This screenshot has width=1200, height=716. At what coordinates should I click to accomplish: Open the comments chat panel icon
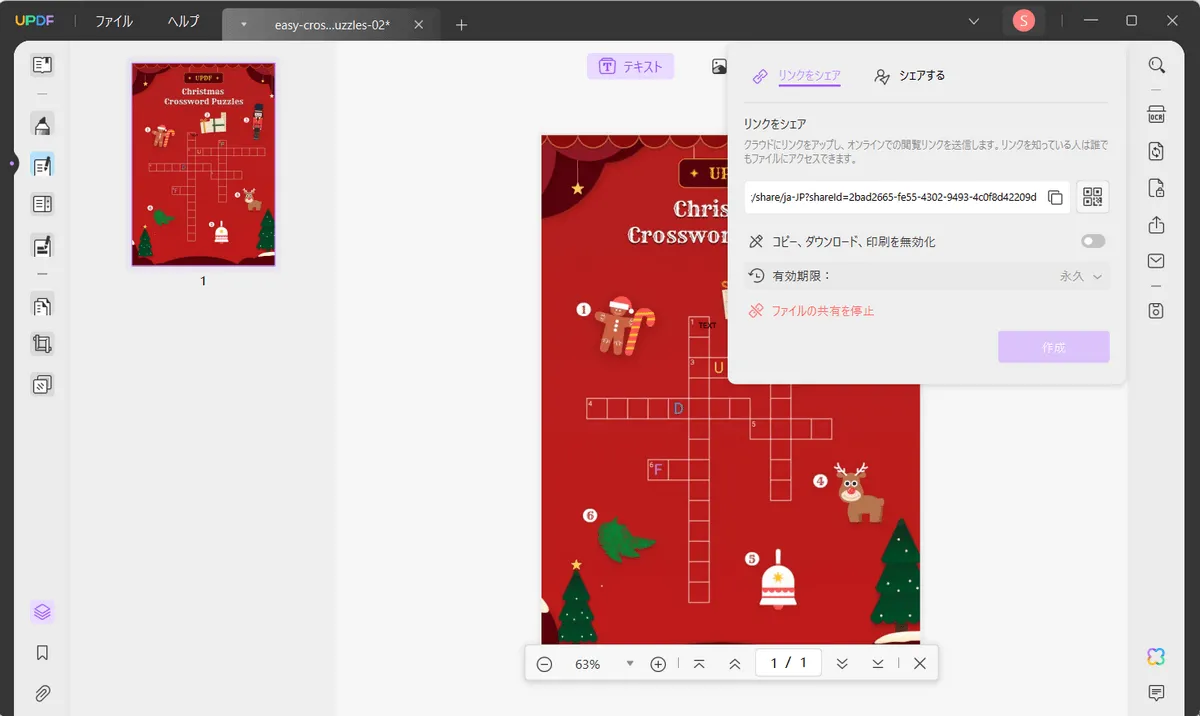coord(1157,692)
